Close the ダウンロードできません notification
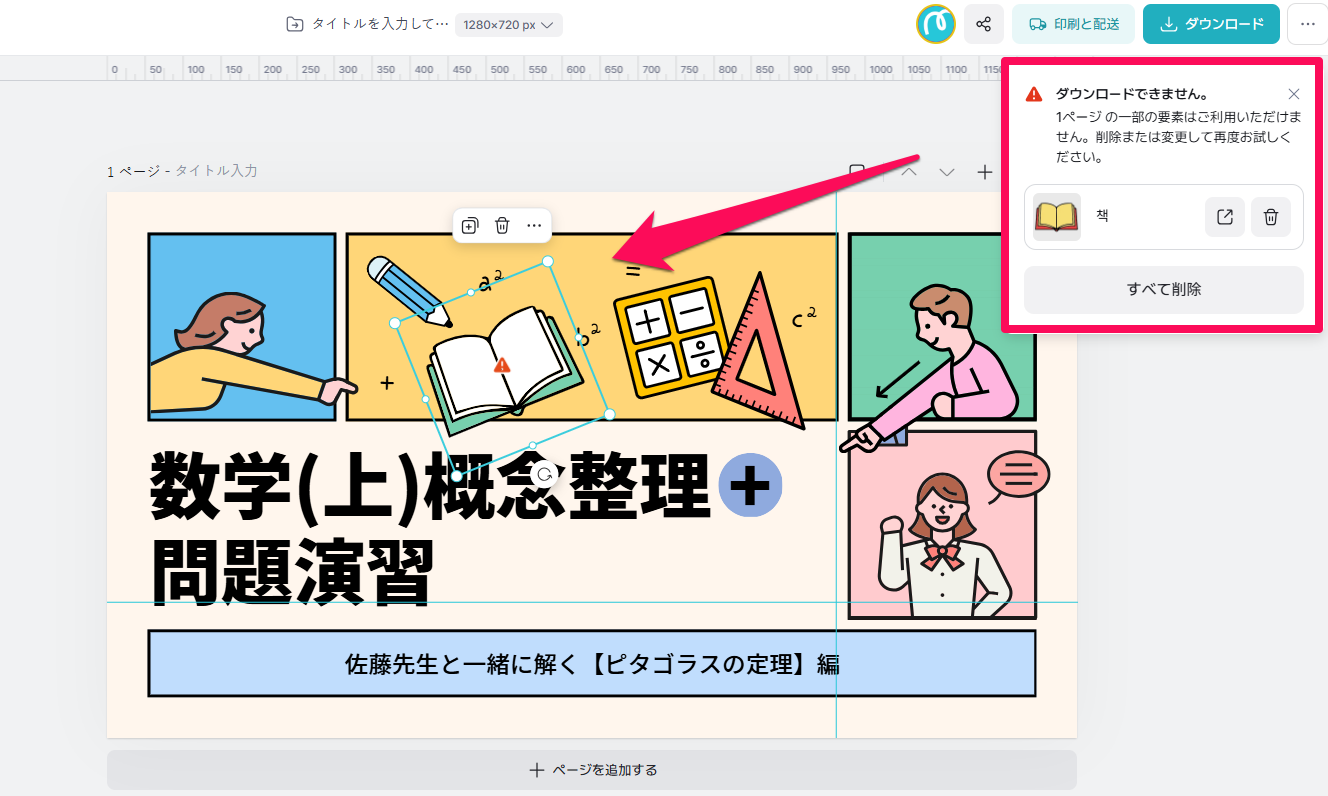 point(1294,94)
